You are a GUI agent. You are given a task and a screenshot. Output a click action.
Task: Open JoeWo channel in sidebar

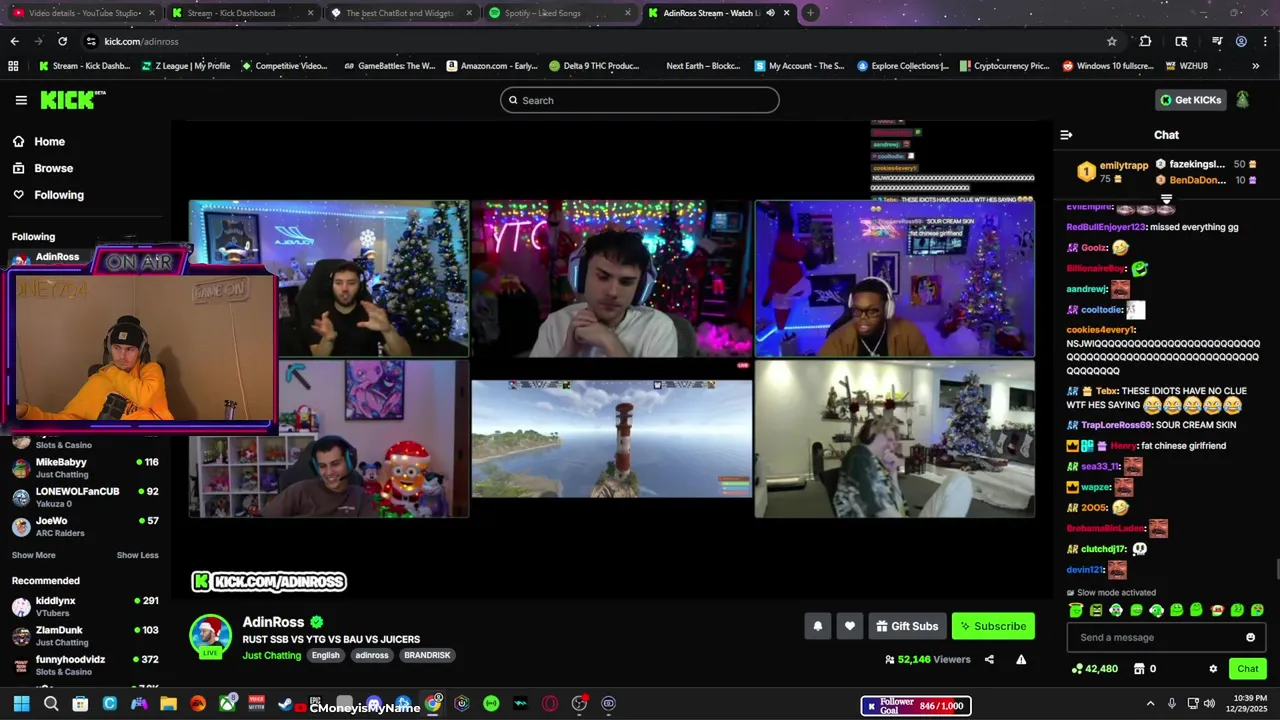click(85, 526)
